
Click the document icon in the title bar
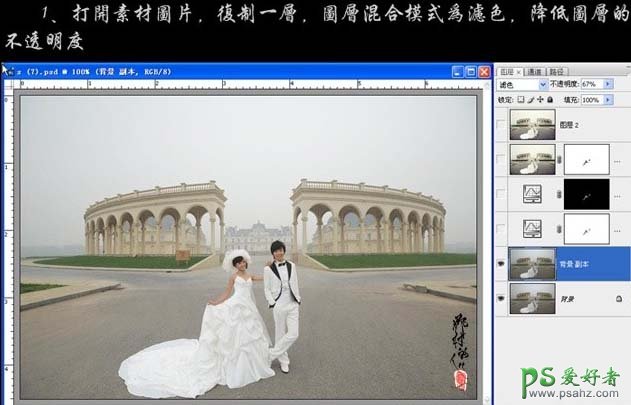click(x=10, y=72)
